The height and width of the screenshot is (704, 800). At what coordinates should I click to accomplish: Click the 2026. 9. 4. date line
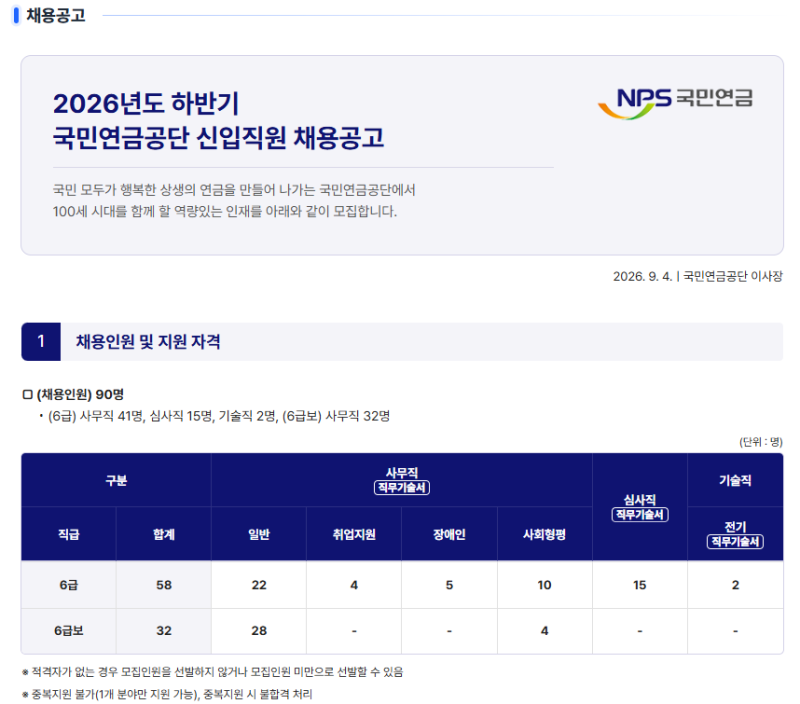click(x=697, y=276)
